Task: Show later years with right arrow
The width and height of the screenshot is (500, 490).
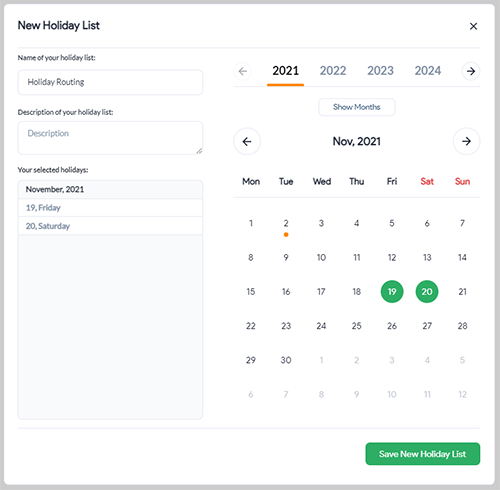Action: point(471,71)
